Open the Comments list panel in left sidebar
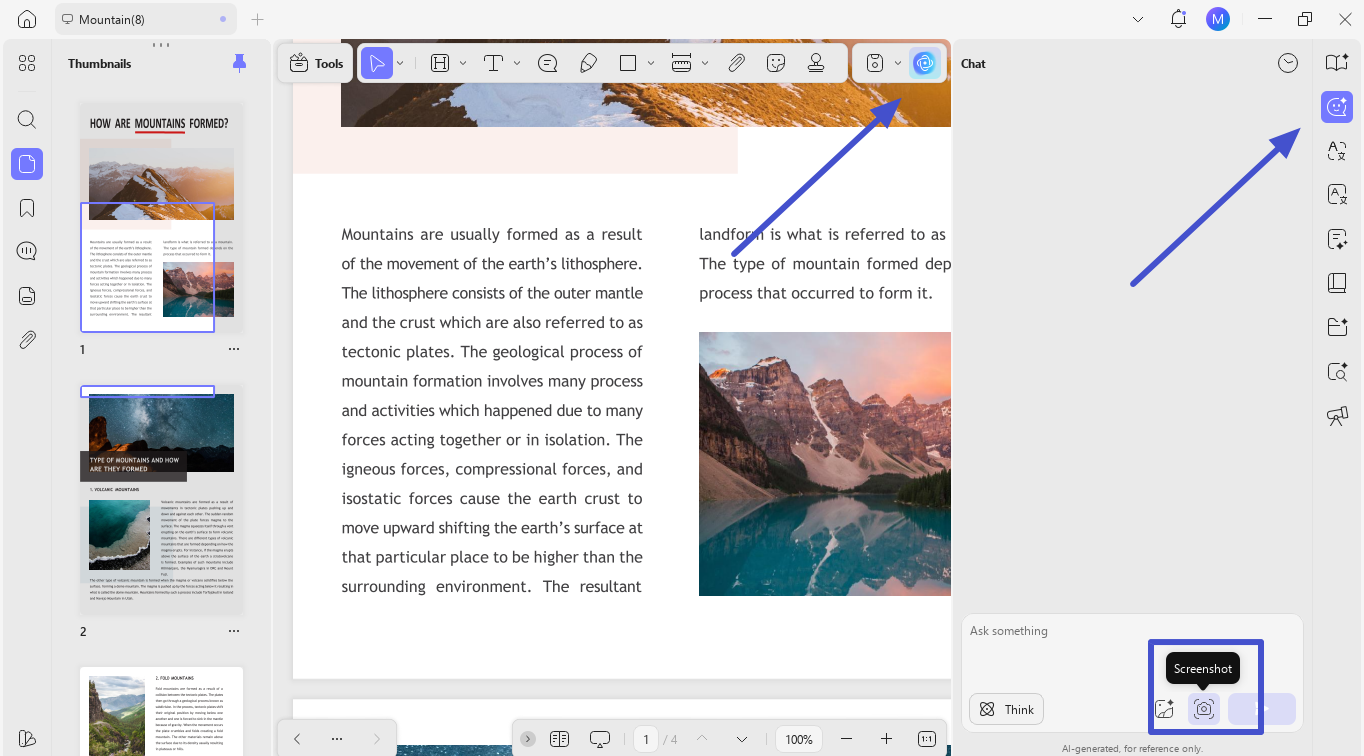This screenshot has width=1364, height=756. [x=27, y=251]
